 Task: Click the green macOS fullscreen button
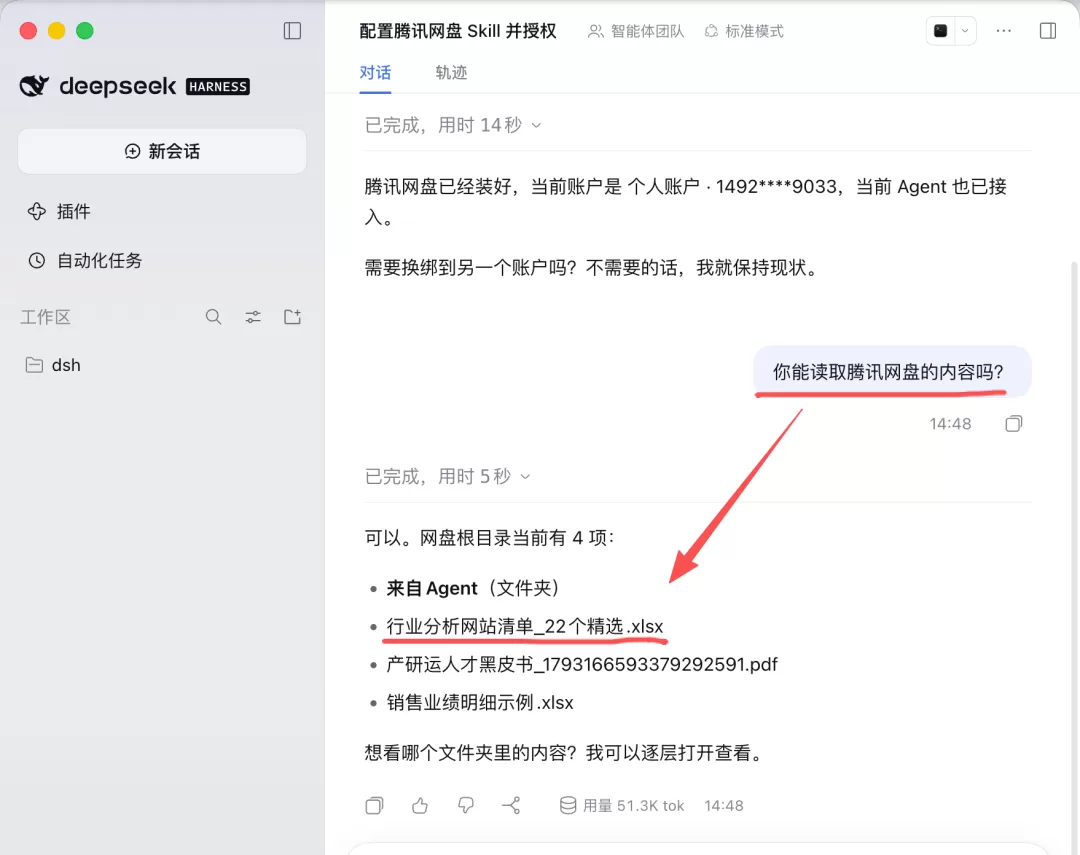click(x=85, y=31)
